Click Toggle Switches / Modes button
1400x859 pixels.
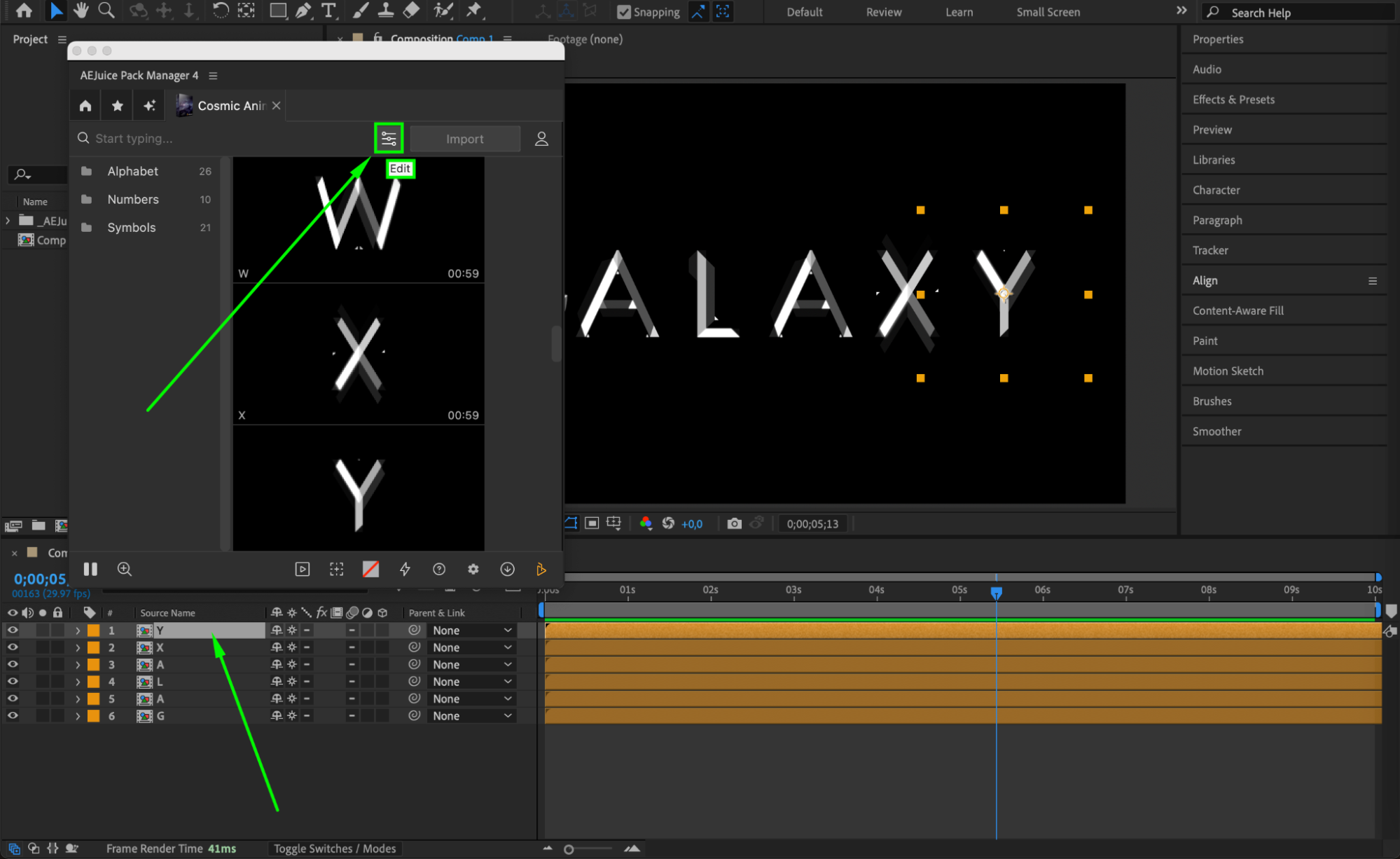[335, 848]
